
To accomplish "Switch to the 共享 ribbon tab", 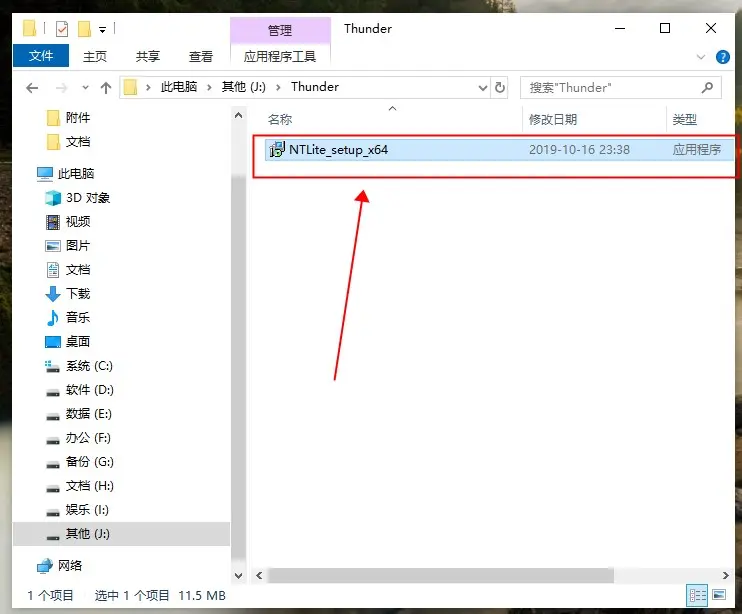I will (x=148, y=57).
